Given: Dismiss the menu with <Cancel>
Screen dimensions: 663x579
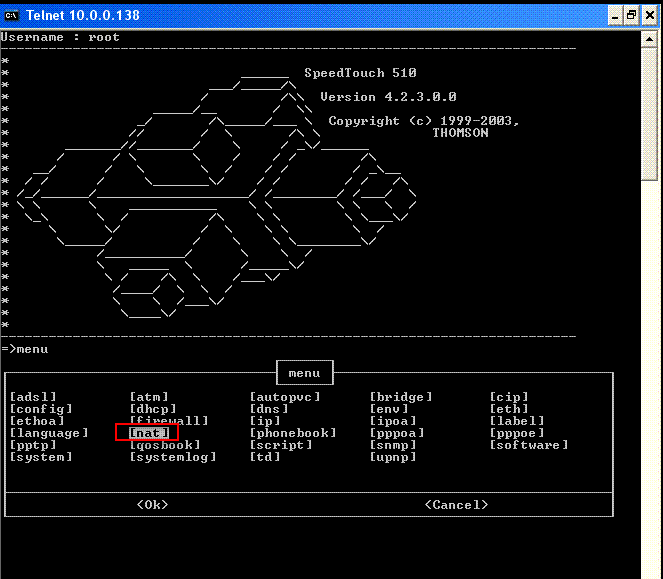Looking at the screenshot, I should [456, 505].
